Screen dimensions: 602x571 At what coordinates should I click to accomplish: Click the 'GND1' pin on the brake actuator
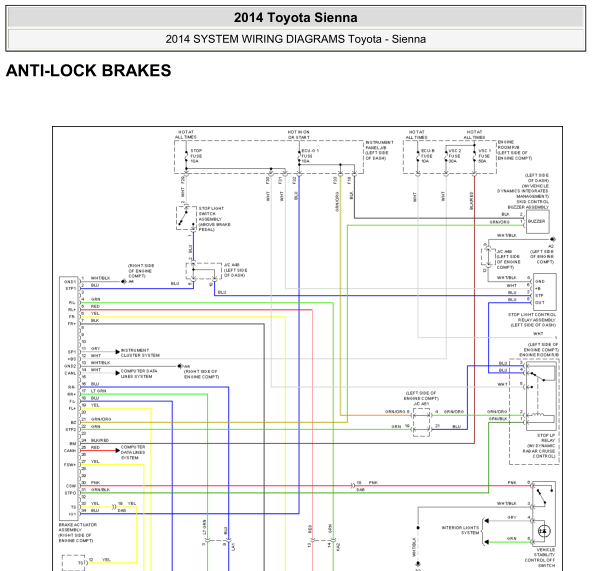[x=70, y=282]
